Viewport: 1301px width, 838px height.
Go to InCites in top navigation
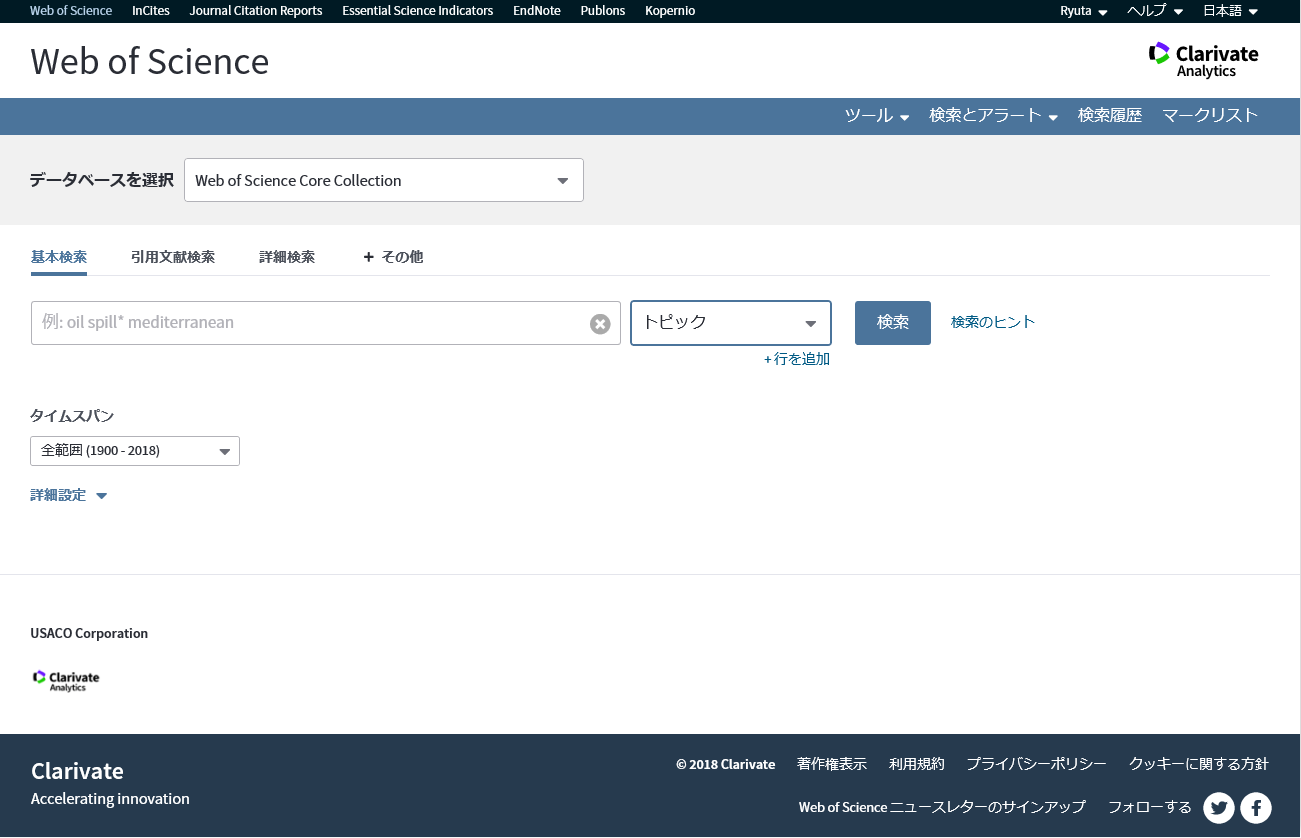pyautogui.click(x=151, y=11)
